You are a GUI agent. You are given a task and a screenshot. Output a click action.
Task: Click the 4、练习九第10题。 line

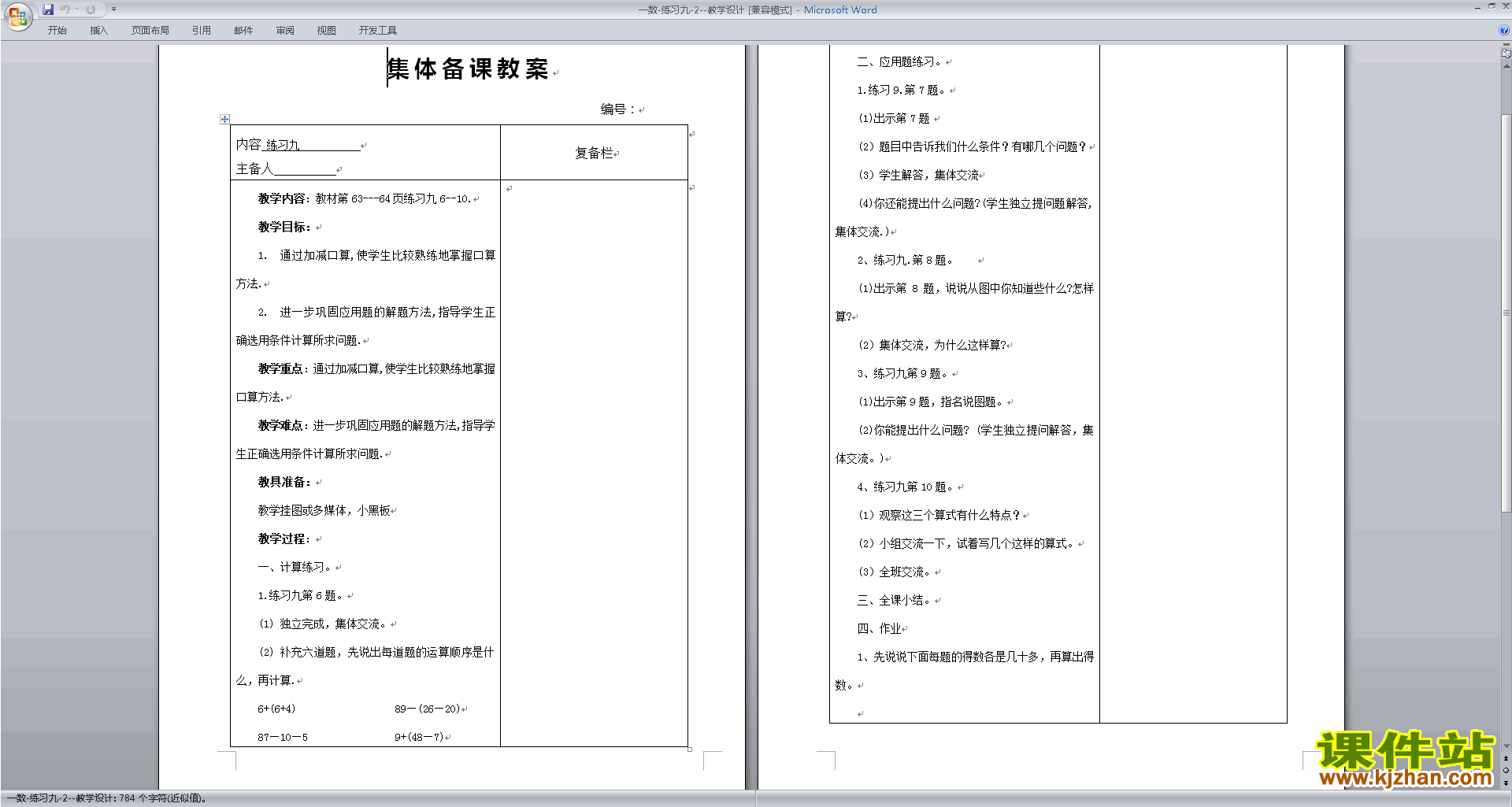click(906, 487)
